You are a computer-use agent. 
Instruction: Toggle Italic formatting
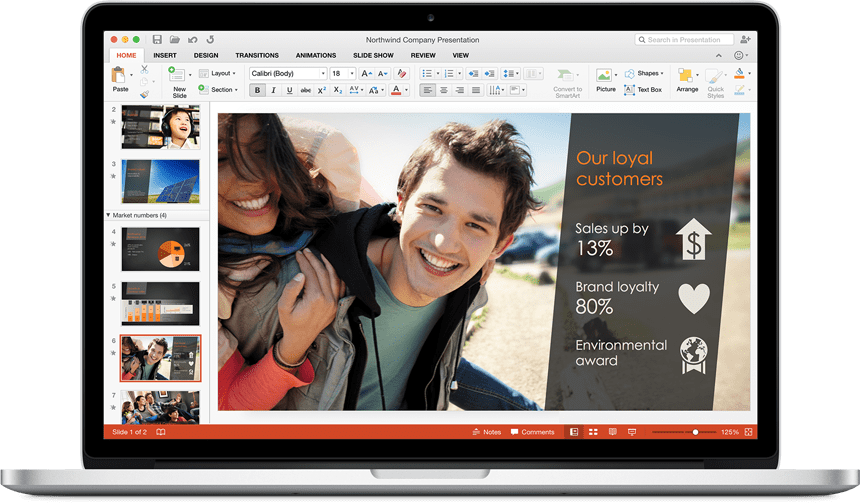tap(274, 90)
